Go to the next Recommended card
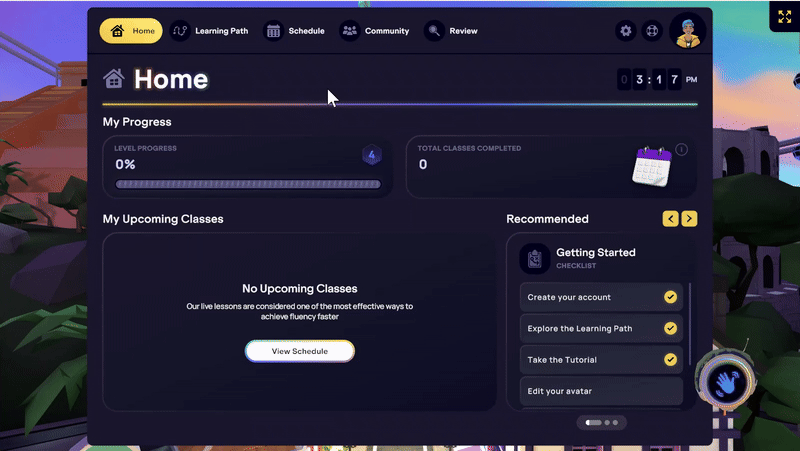 pos(690,219)
